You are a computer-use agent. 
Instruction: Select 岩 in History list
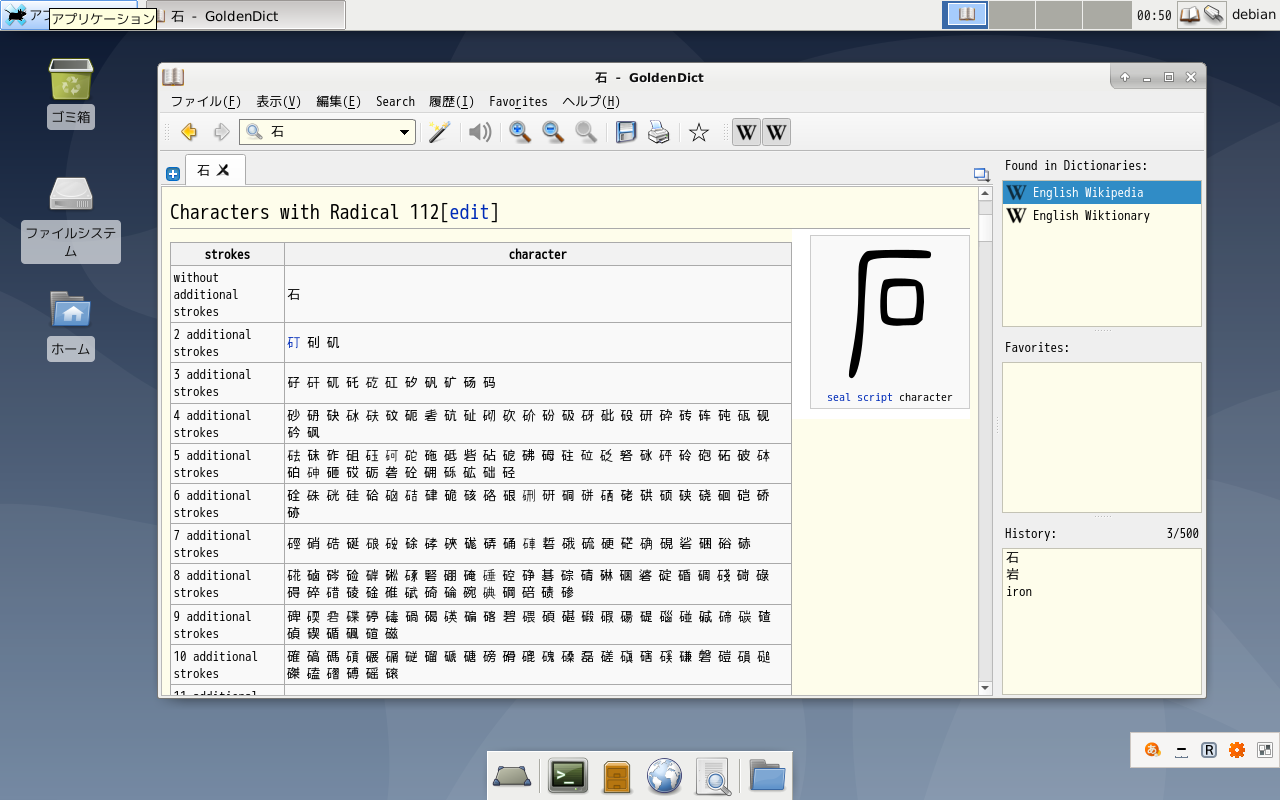pyautogui.click(x=1013, y=574)
